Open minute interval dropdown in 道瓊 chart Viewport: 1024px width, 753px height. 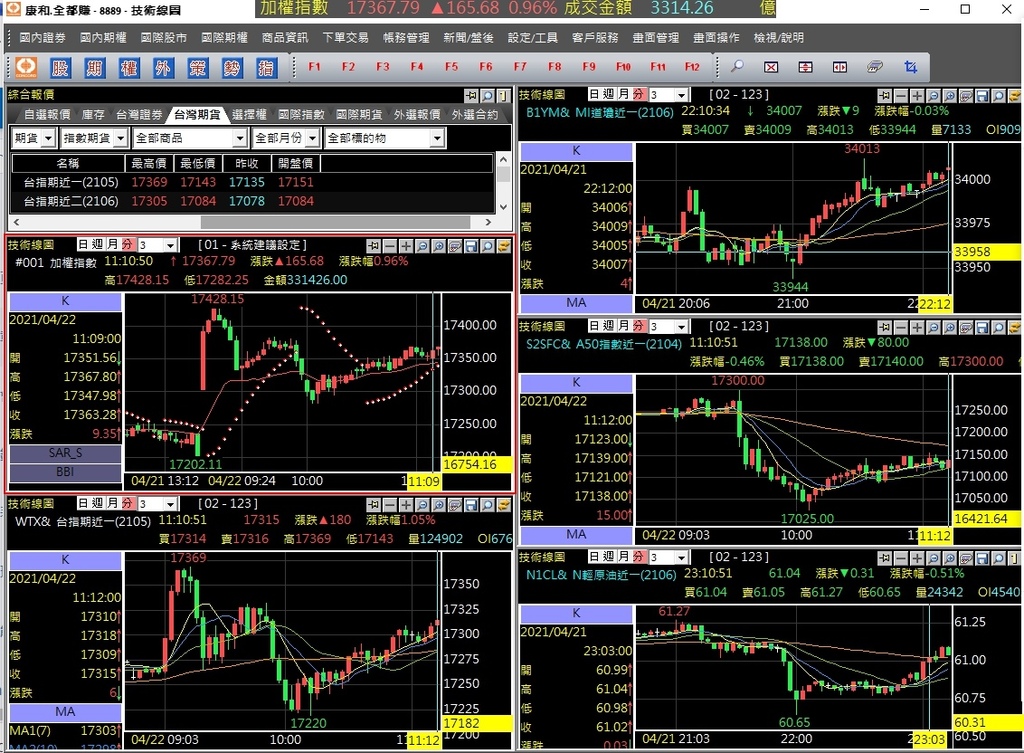[682, 95]
